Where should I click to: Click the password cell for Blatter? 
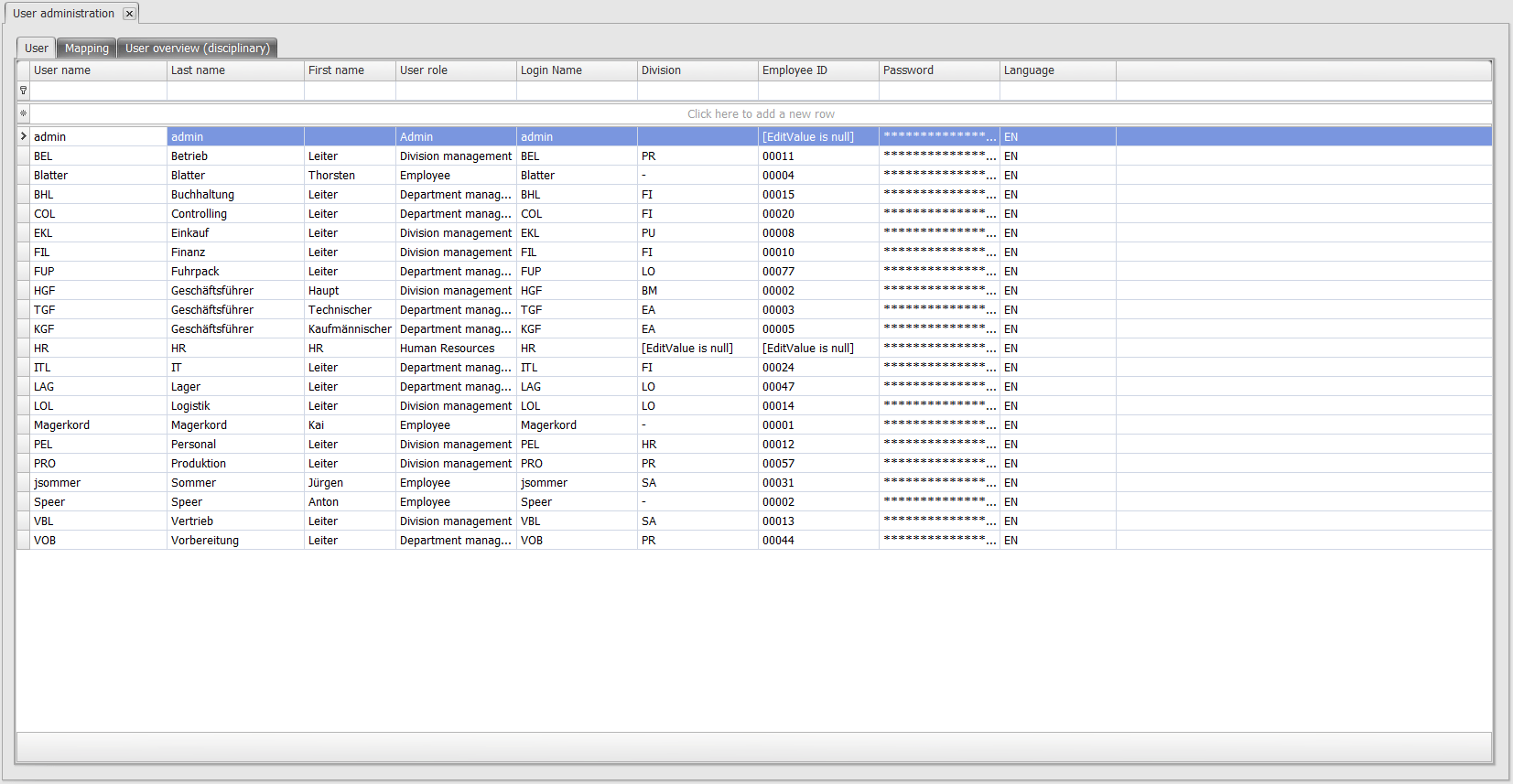[938, 176]
